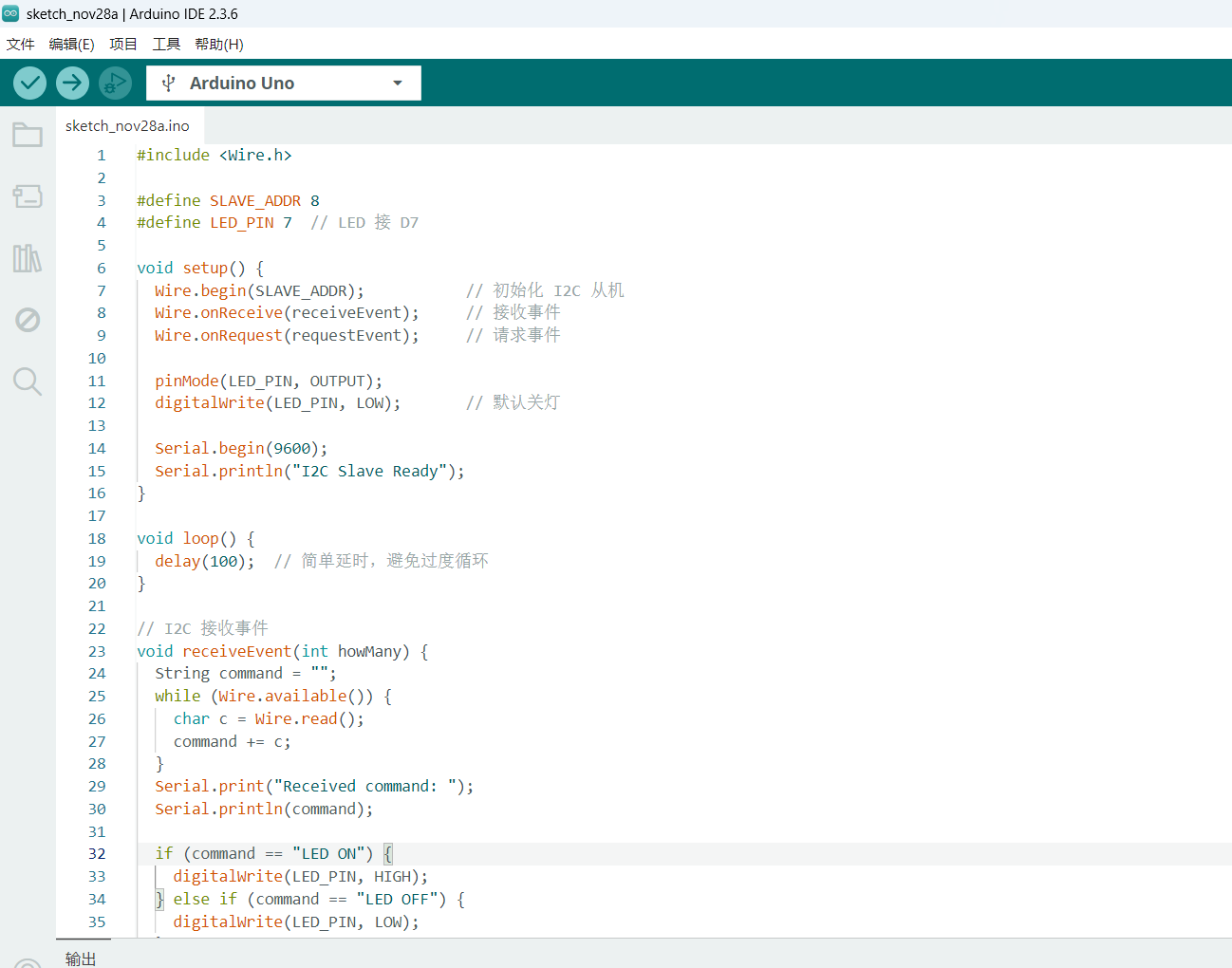1232x968 pixels.
Task: Click the "Serial.begin(9600);" line
Action: (241, 449)
